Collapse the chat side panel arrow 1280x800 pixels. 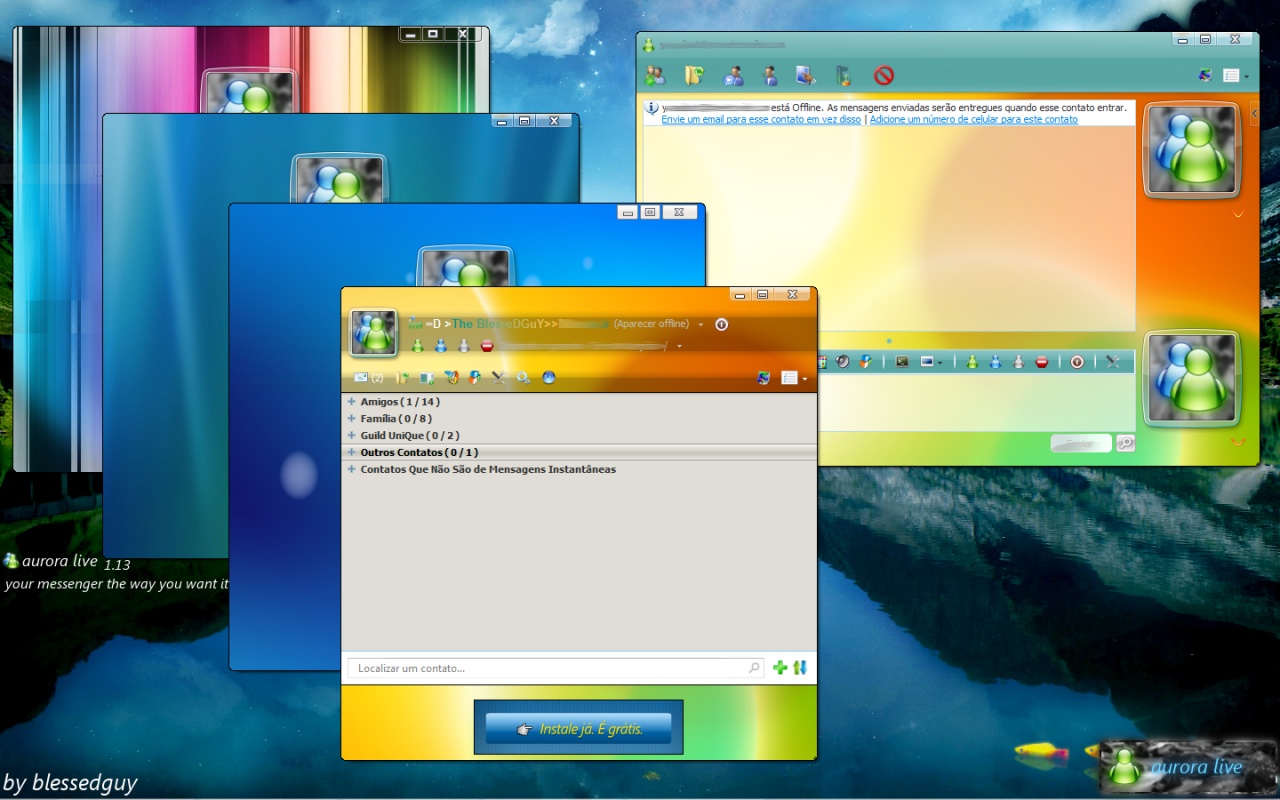1254,115
